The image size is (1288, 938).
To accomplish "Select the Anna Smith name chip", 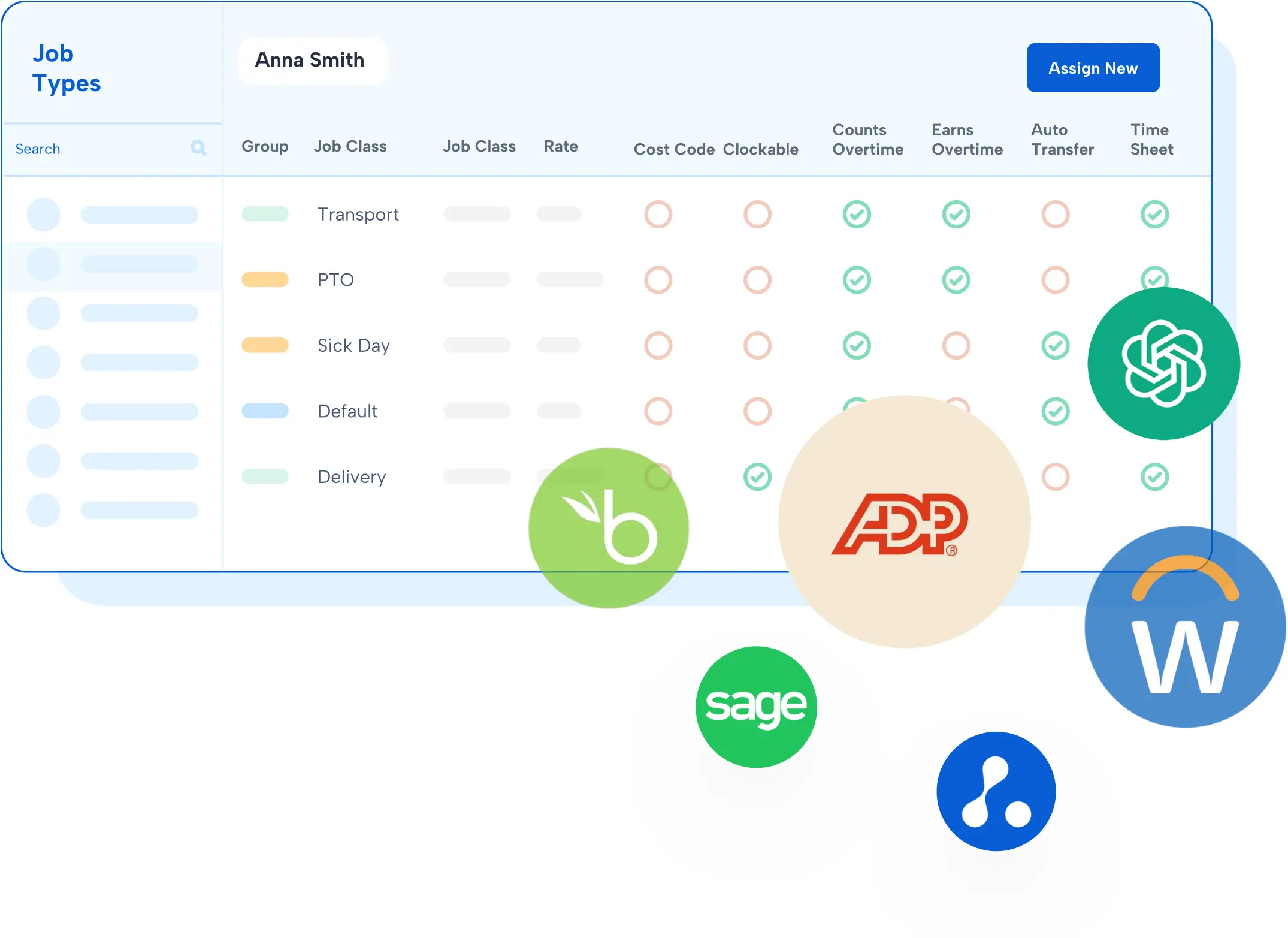I will click(x=313, y=61).
